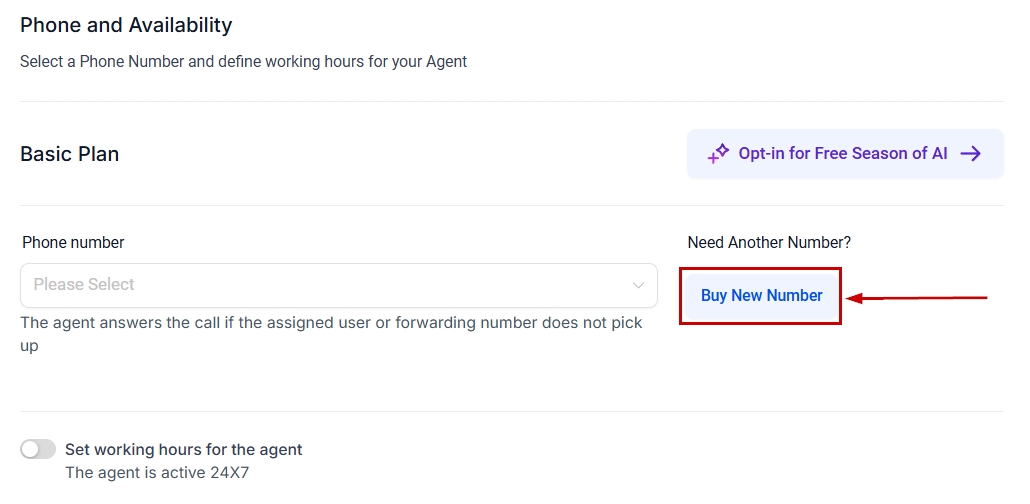Screen dimensions: 1030x504
Task: Click the right arrow icon on Opt-in button
Action: [970, 154]
